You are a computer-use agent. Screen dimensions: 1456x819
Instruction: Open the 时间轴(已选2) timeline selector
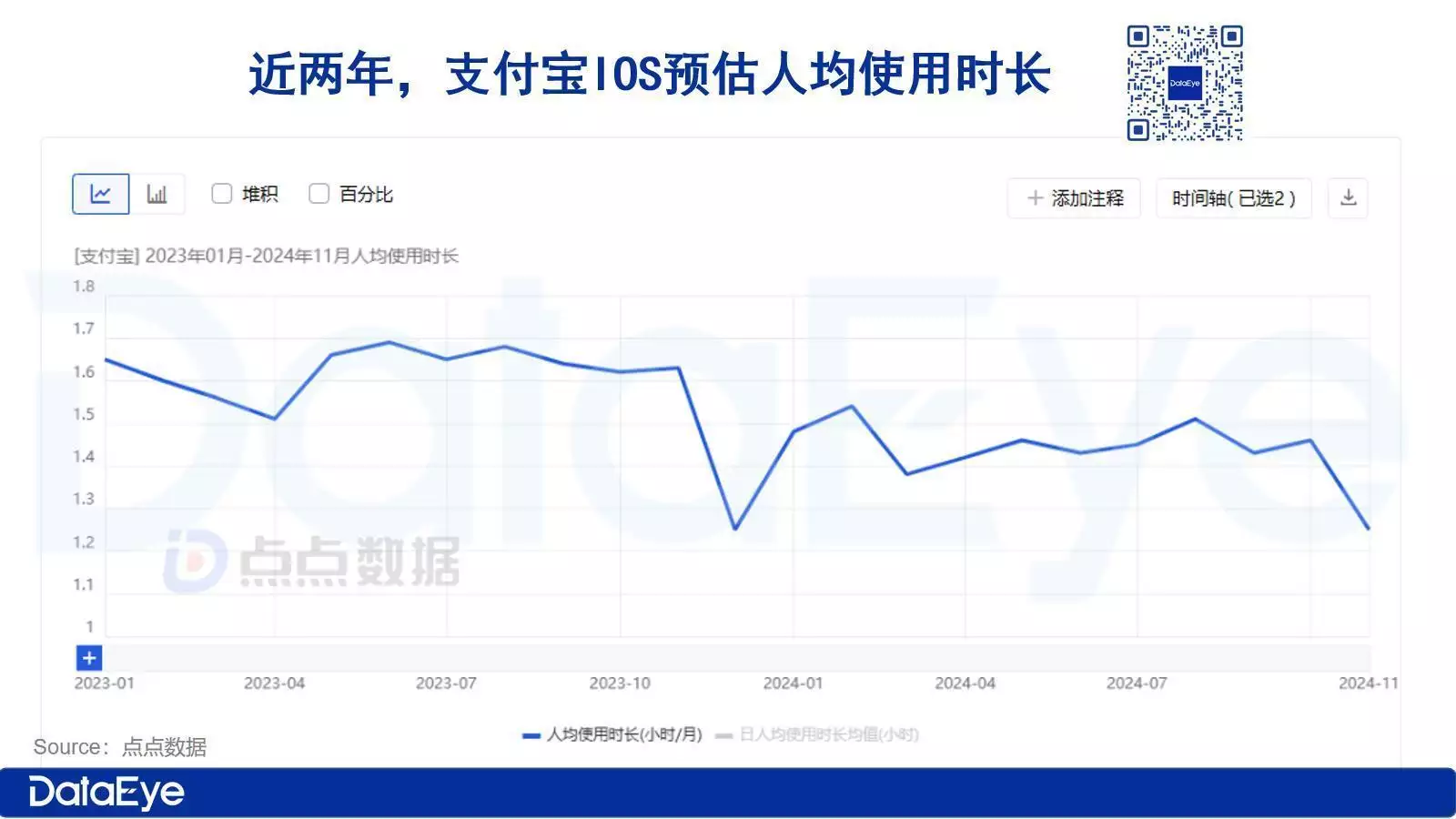(1234, 198)
